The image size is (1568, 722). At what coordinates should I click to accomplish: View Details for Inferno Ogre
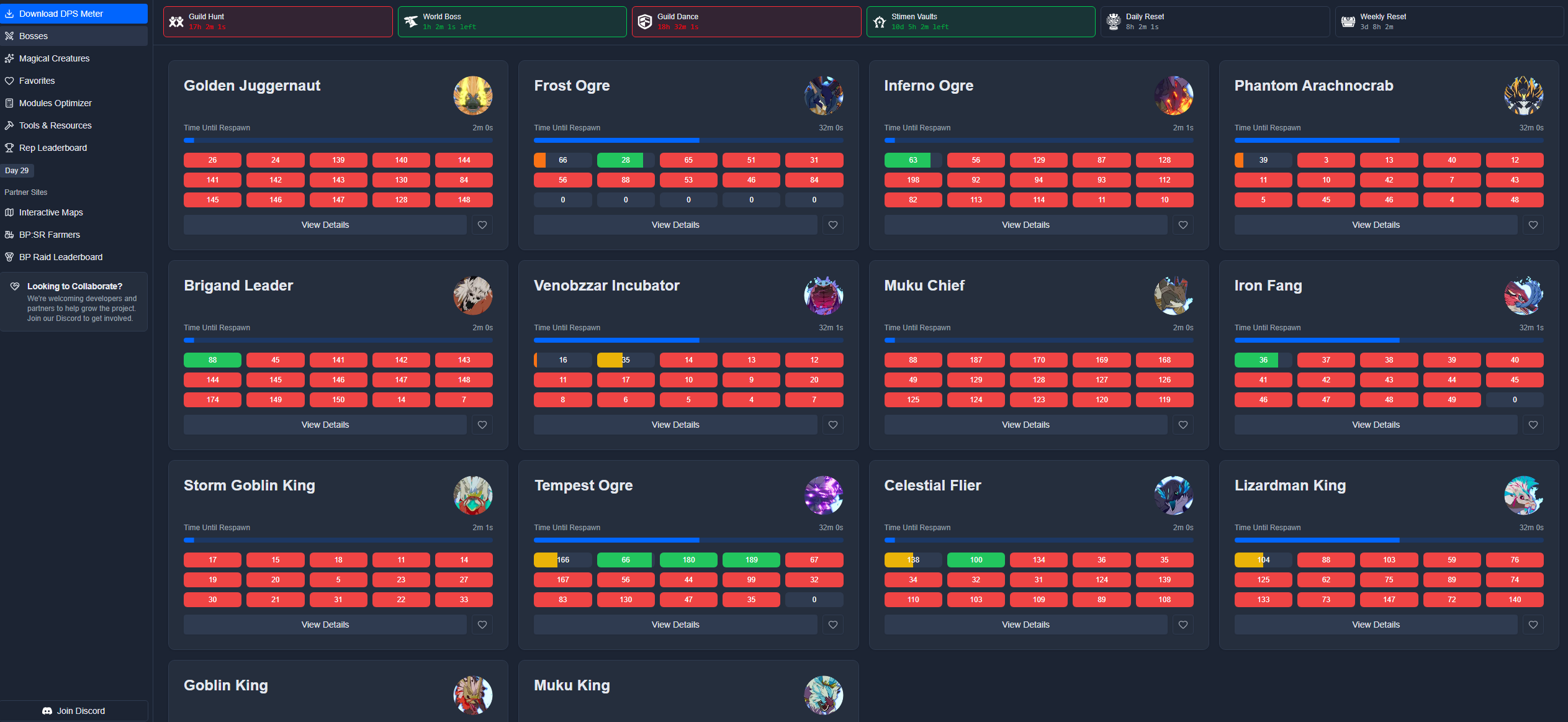[1025, 225]
